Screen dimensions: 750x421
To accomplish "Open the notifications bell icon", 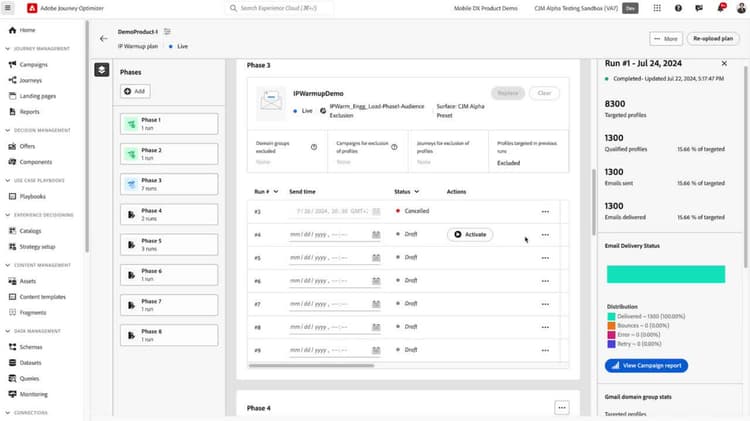I will (x=720, y=8).
